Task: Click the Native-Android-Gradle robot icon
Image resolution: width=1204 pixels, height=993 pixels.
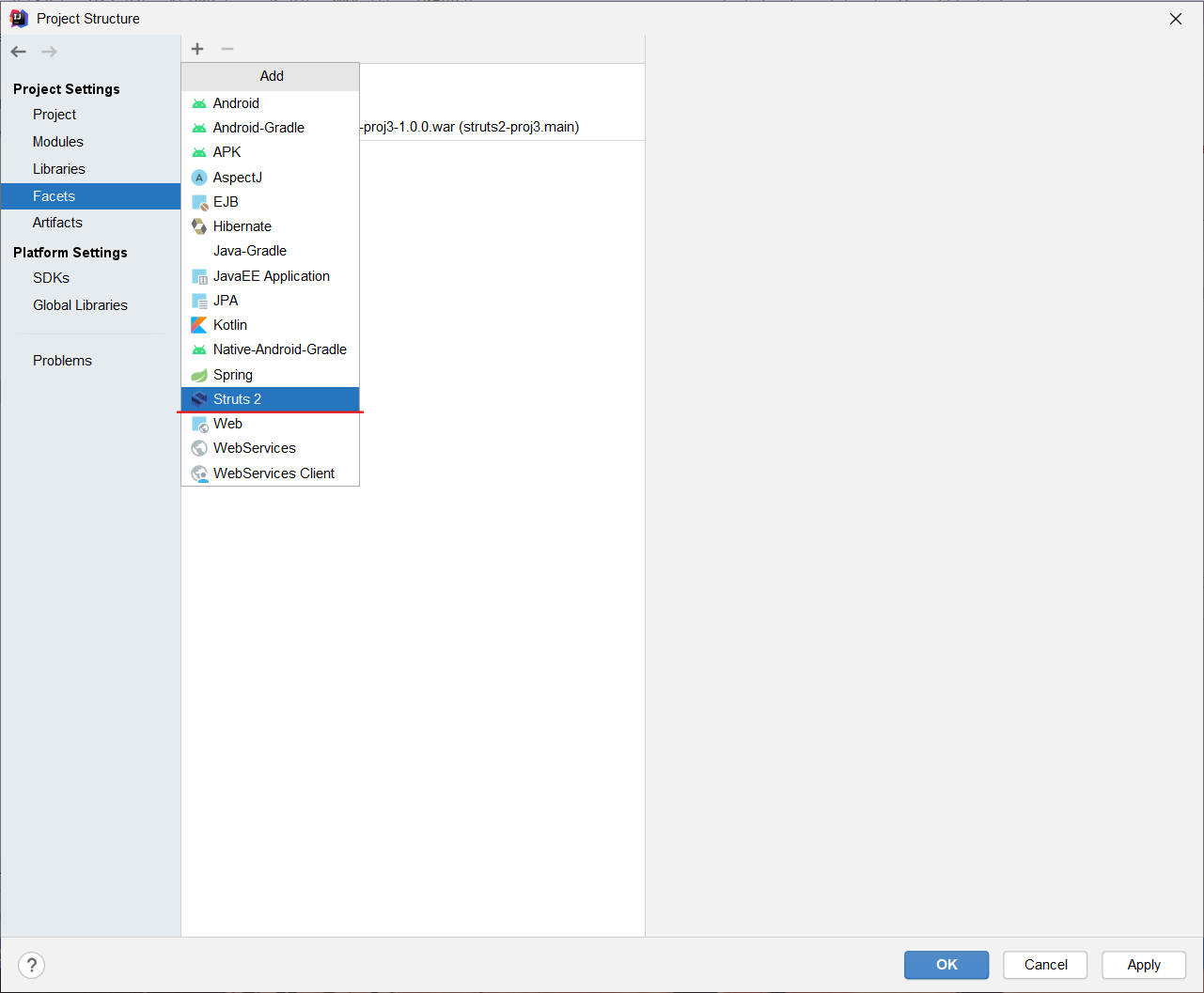Action: tap(199, 349)
